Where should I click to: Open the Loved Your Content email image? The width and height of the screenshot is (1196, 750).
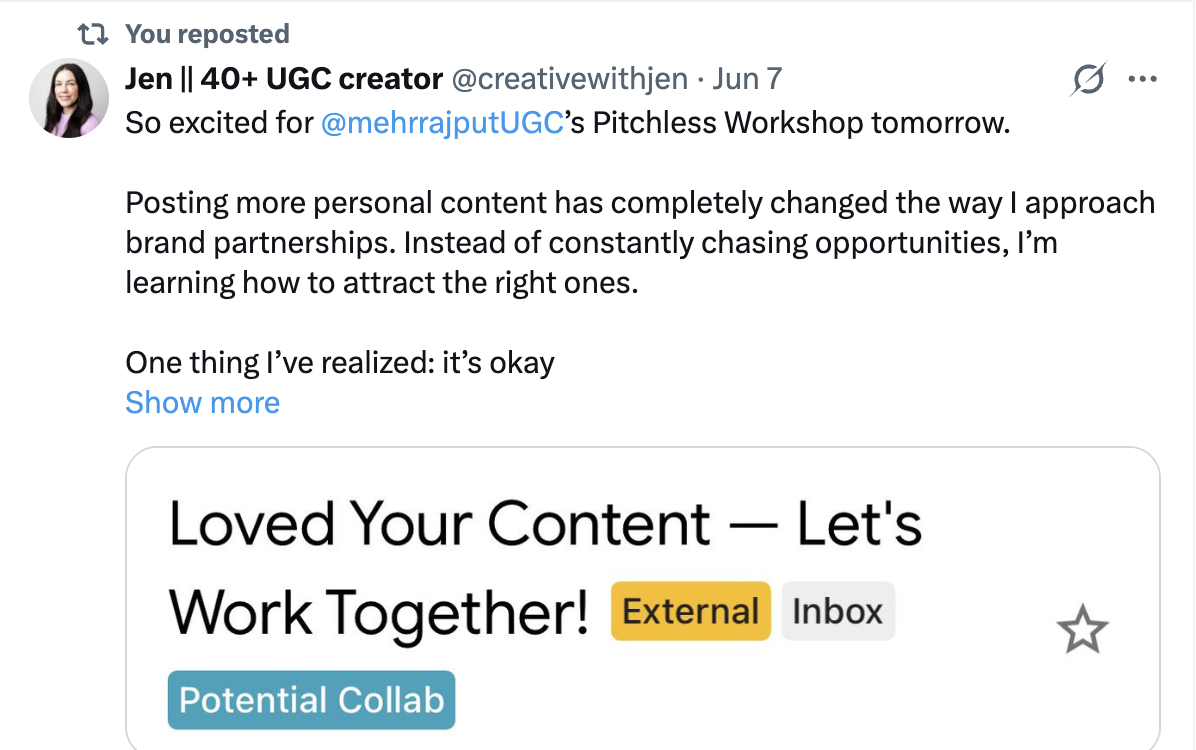pyautogui.click(x=642, y=599)
